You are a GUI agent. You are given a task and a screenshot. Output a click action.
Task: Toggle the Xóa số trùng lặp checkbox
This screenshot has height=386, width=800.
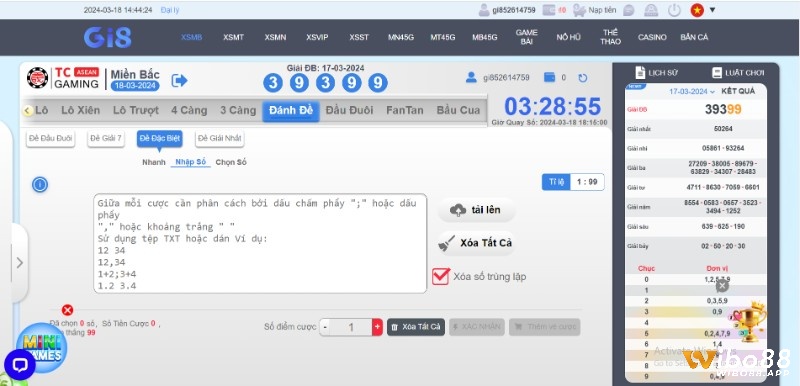[x=440, y=276]
